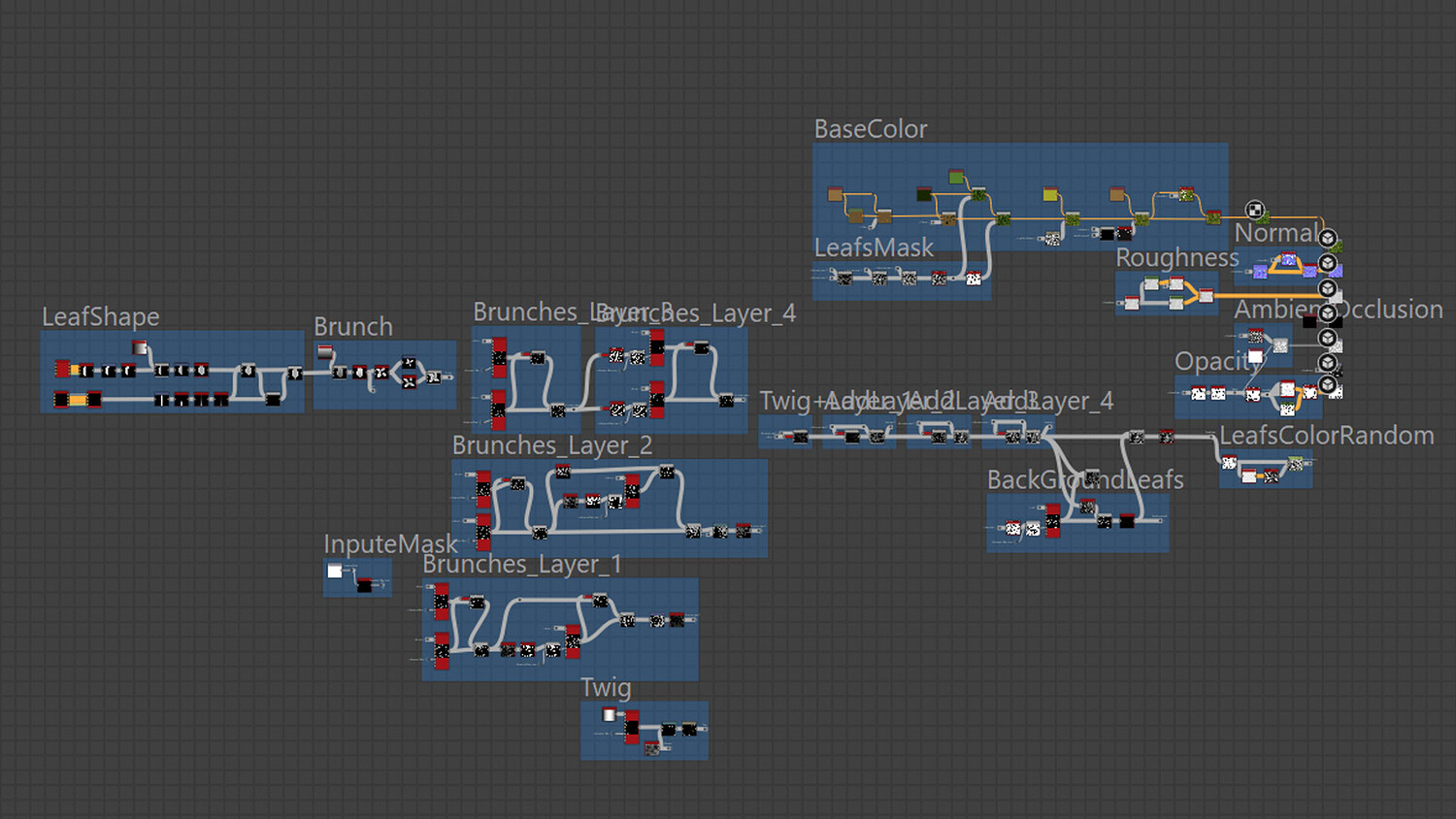Click the bright green color node in BaseColor
This screenshot has width=1456, height=819.
[956, 177]
